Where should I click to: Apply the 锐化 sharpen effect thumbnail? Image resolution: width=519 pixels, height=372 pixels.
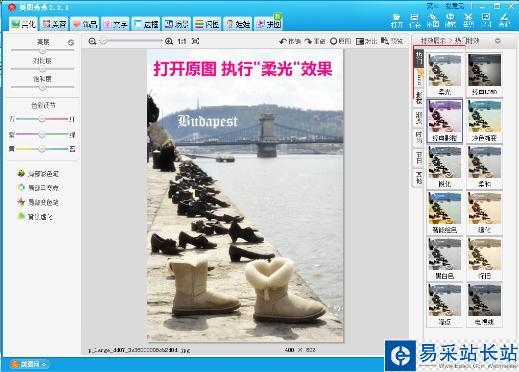[x=444, y=167]
